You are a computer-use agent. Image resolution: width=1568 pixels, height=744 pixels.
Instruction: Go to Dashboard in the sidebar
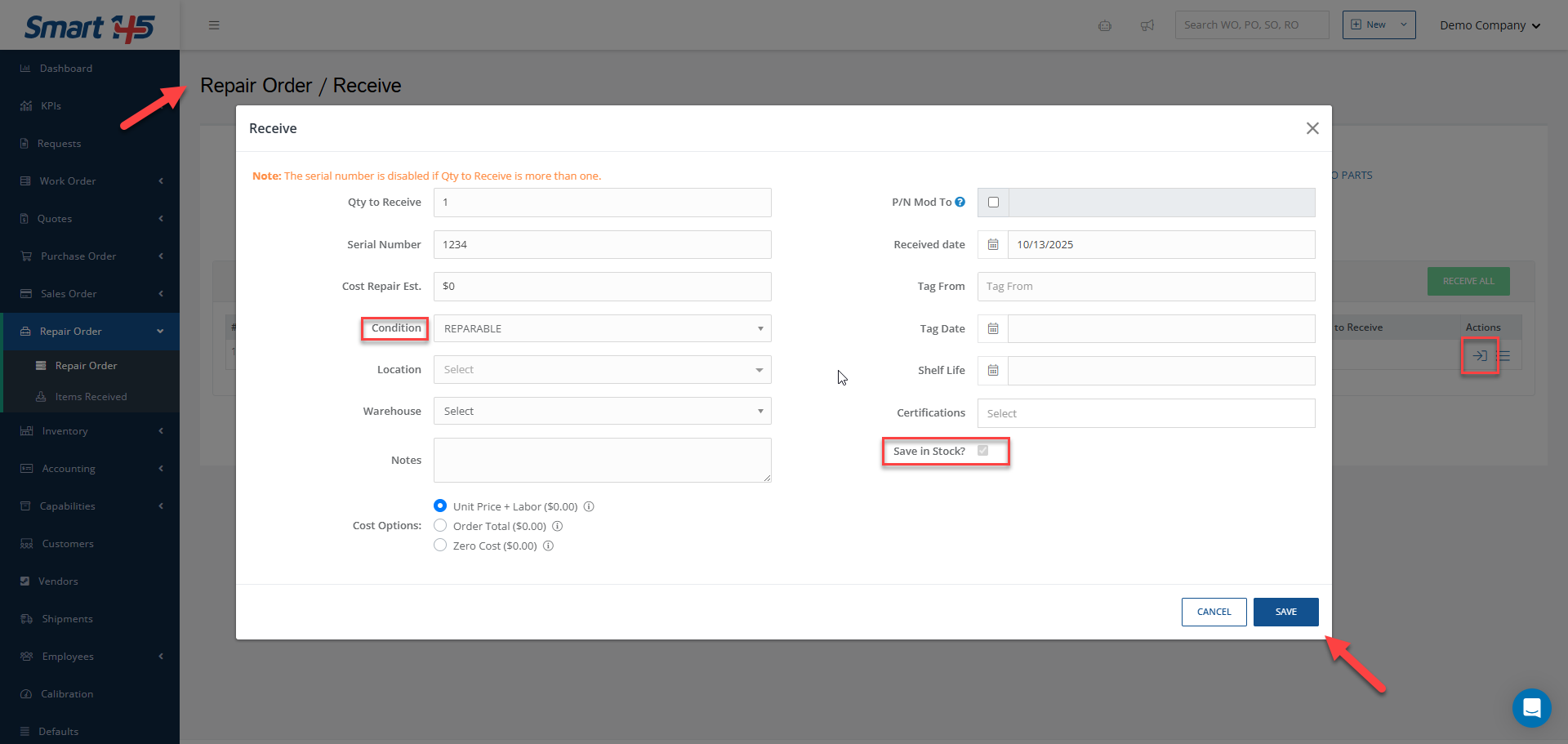(x=65, y=69)
